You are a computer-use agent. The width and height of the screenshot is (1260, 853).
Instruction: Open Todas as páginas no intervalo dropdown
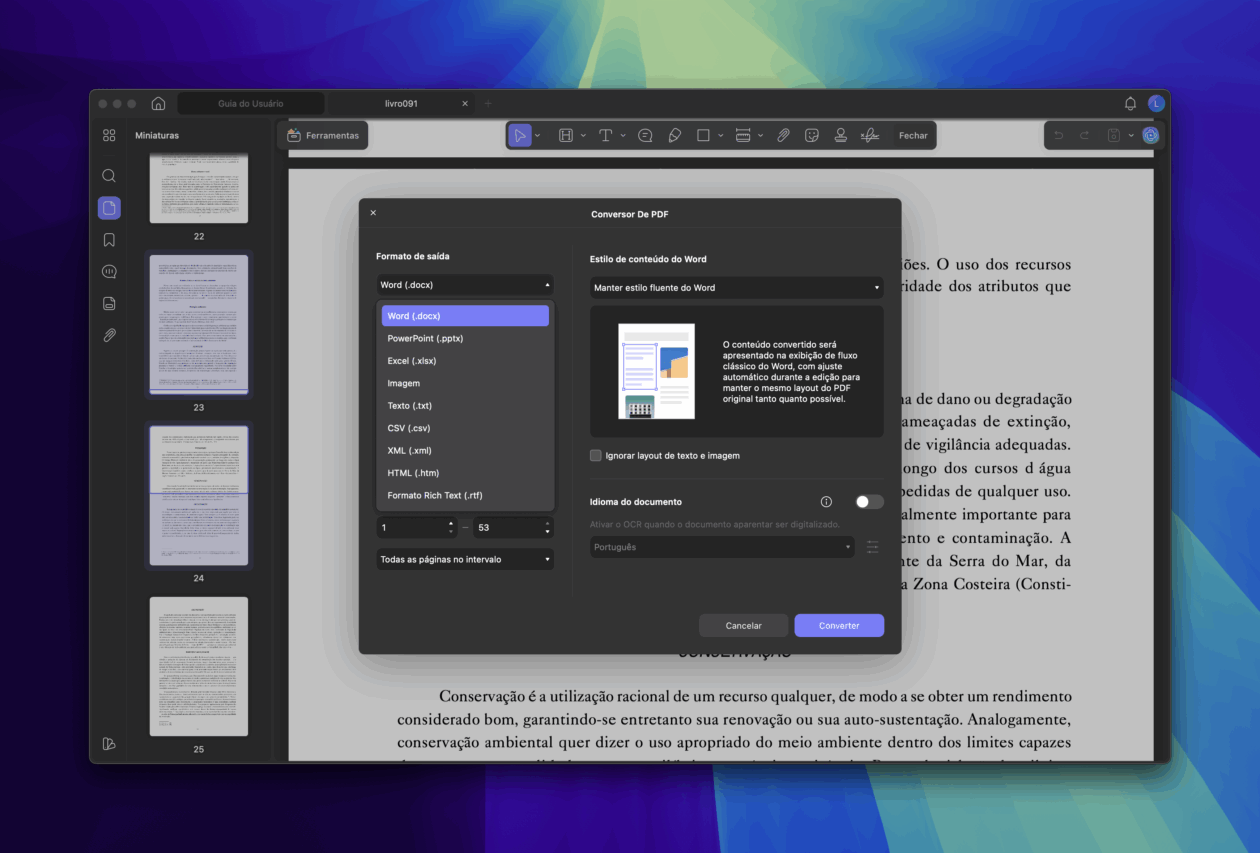465,559
